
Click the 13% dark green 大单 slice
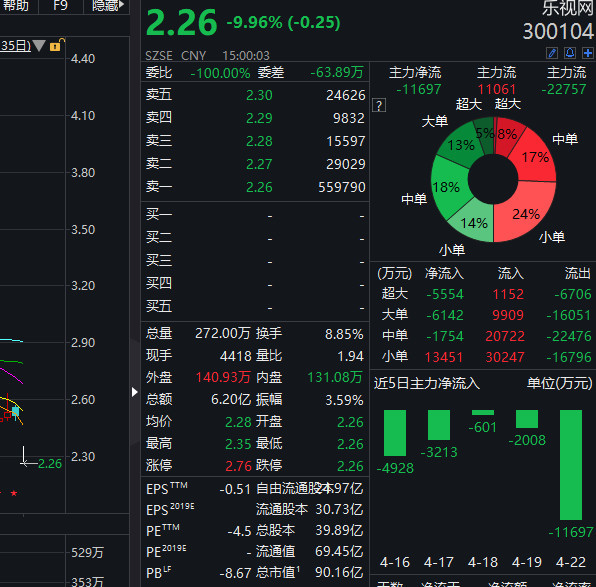pos(461,145)
